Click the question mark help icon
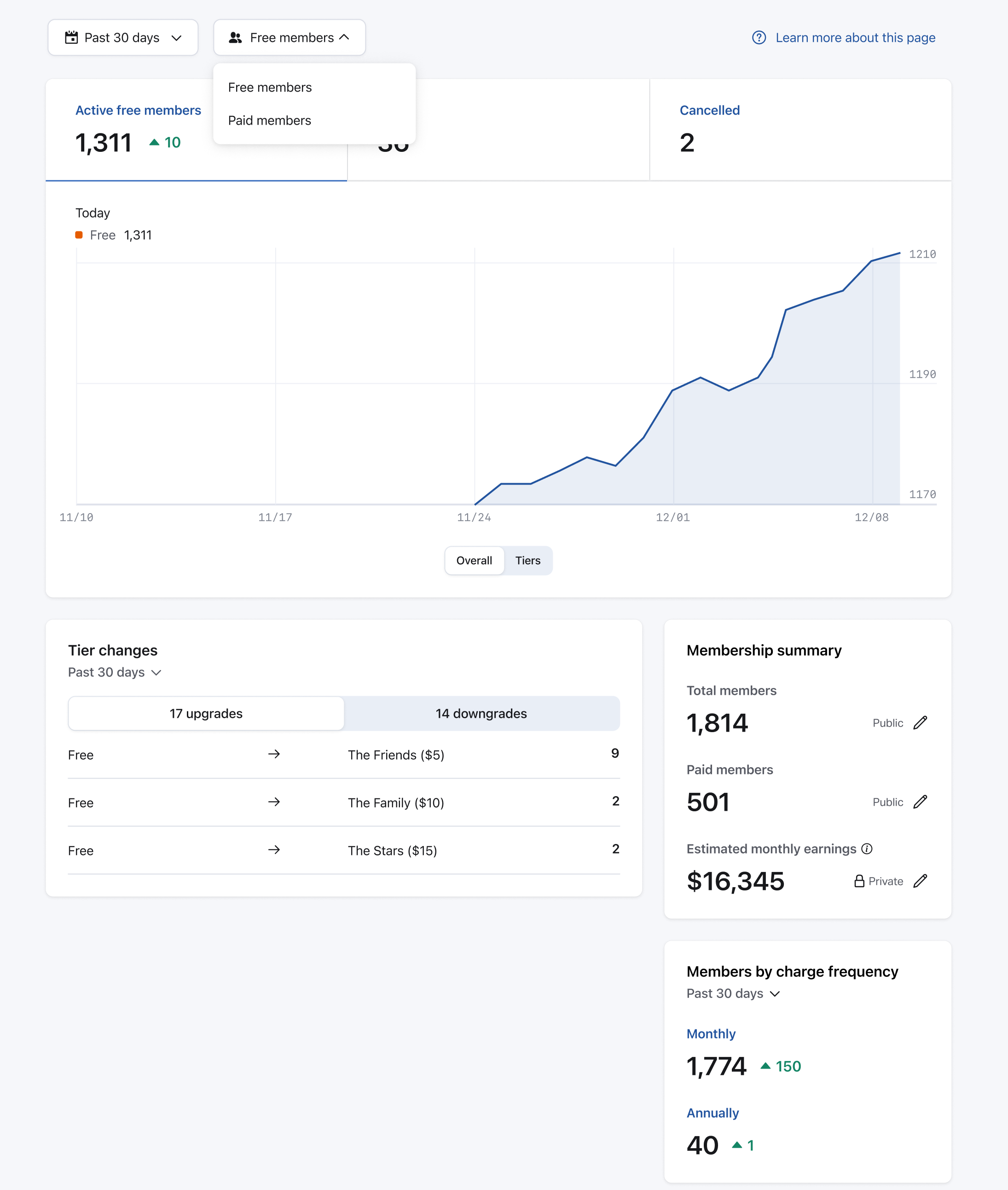Image resolution: width=1008 pixels, height=1190 pixels. (758, 38)
